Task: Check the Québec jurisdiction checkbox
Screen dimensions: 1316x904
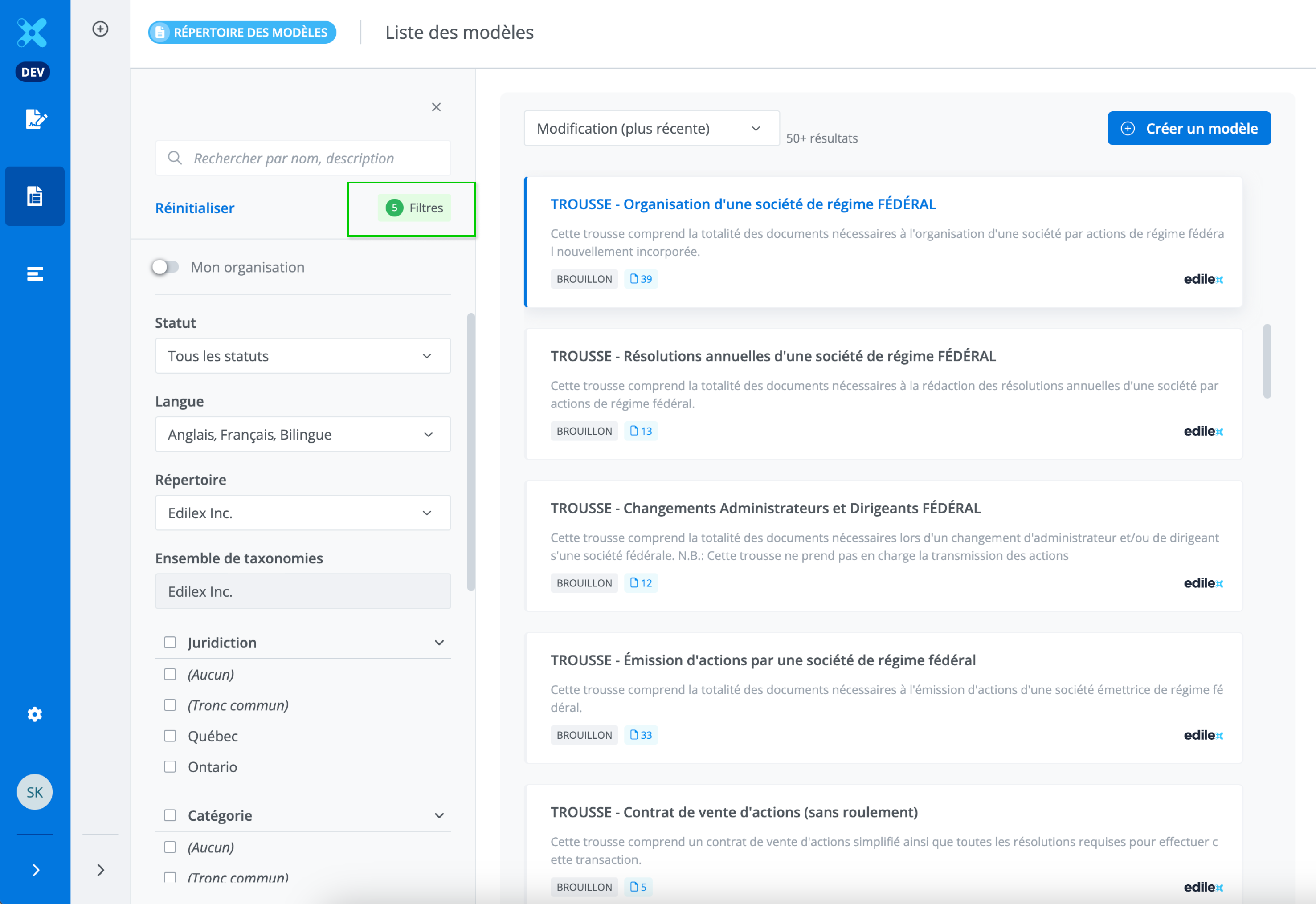Action: pos(170,736)
